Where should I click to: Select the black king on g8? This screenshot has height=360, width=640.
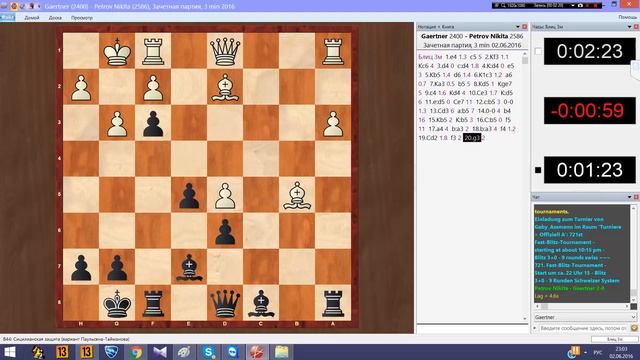pos(117,303)
